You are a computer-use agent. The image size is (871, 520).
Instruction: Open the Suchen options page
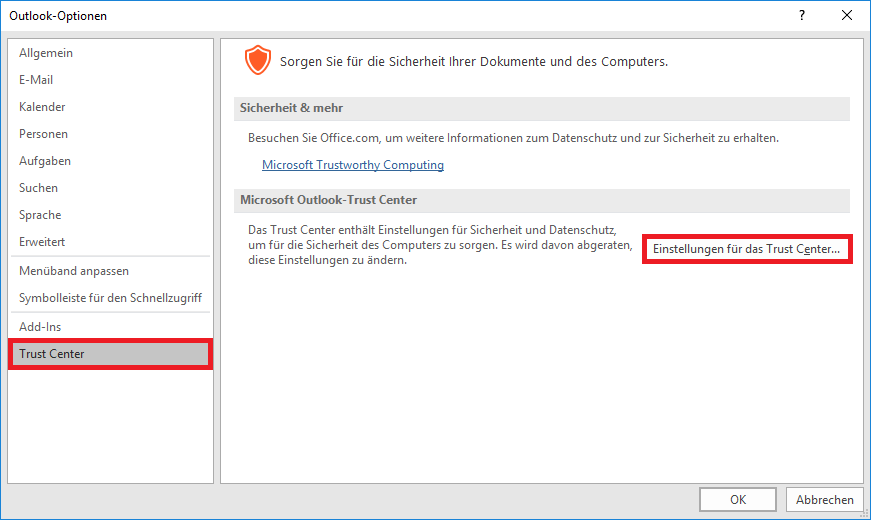pyautogui.click(x=39, y=188)
